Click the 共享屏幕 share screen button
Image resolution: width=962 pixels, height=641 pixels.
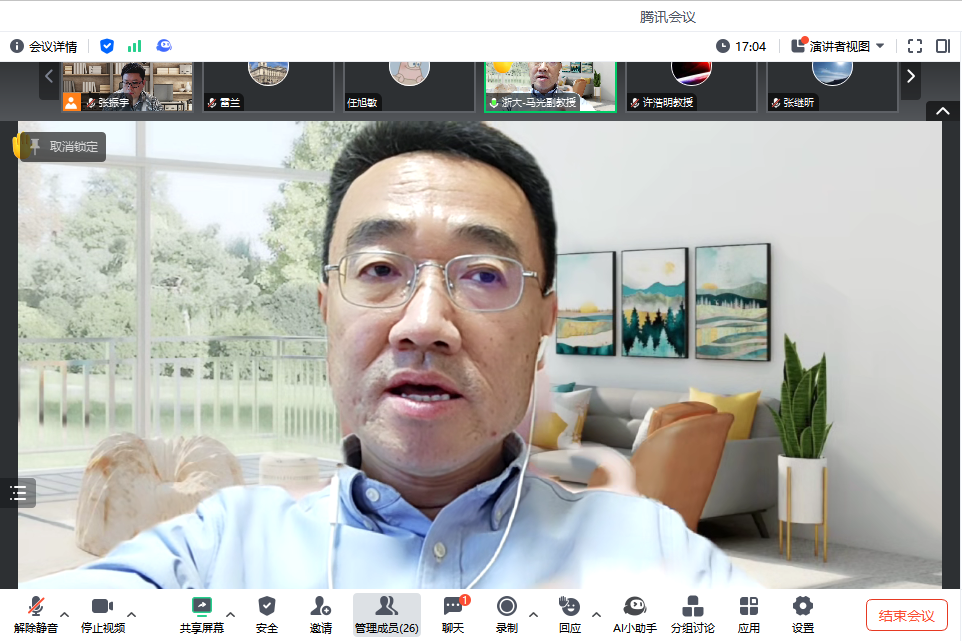[x=201, y=613]
